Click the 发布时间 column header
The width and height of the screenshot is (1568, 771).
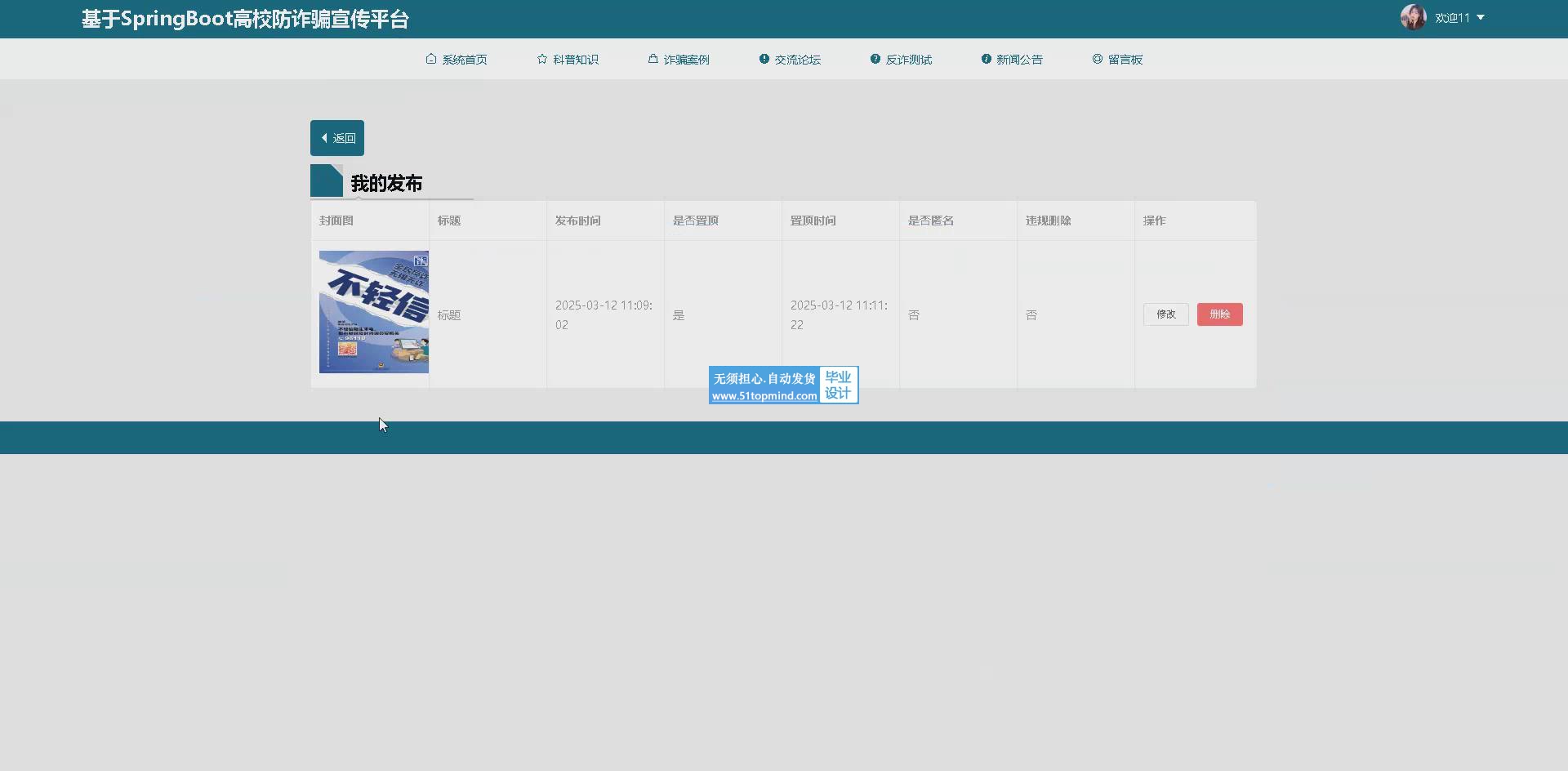click(578, 221)
